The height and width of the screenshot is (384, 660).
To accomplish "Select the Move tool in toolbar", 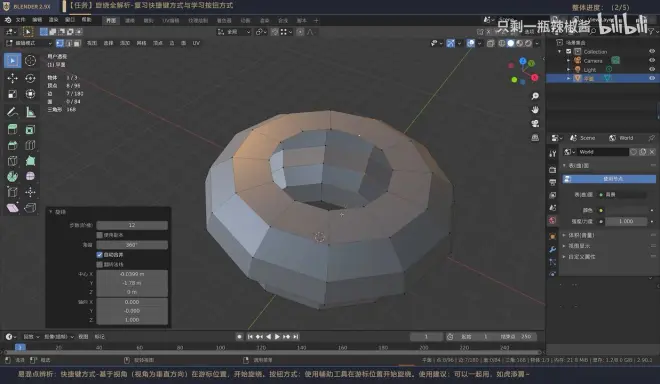I will coord(12,78).
